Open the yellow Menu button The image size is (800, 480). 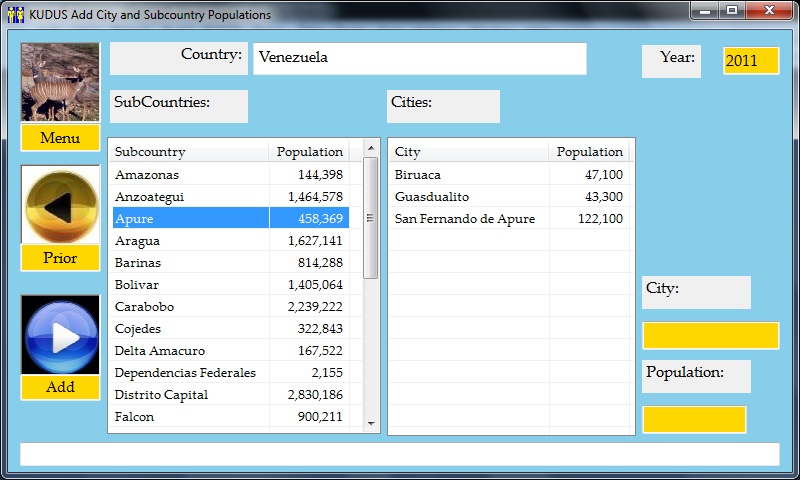tap(60, 138)
